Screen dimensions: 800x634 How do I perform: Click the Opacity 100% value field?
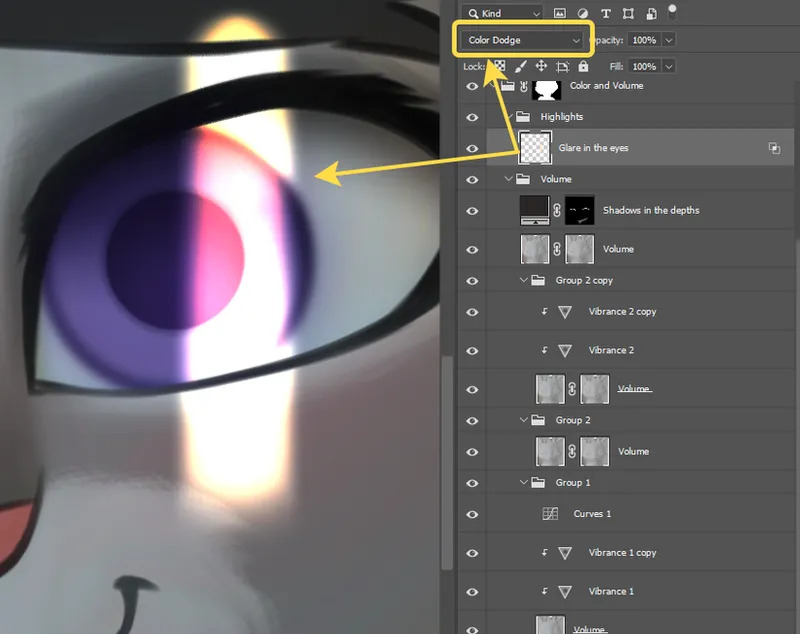[x=644, y=40]
